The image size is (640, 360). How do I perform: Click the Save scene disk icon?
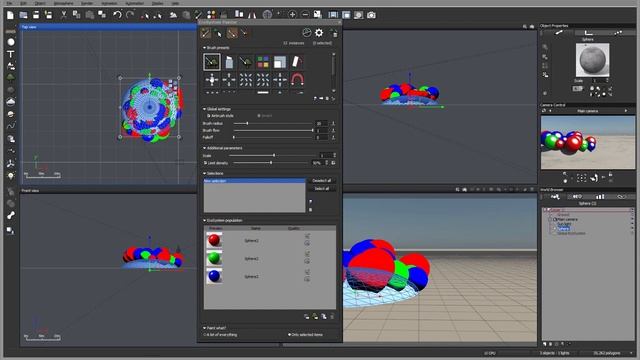click(36, 15)
